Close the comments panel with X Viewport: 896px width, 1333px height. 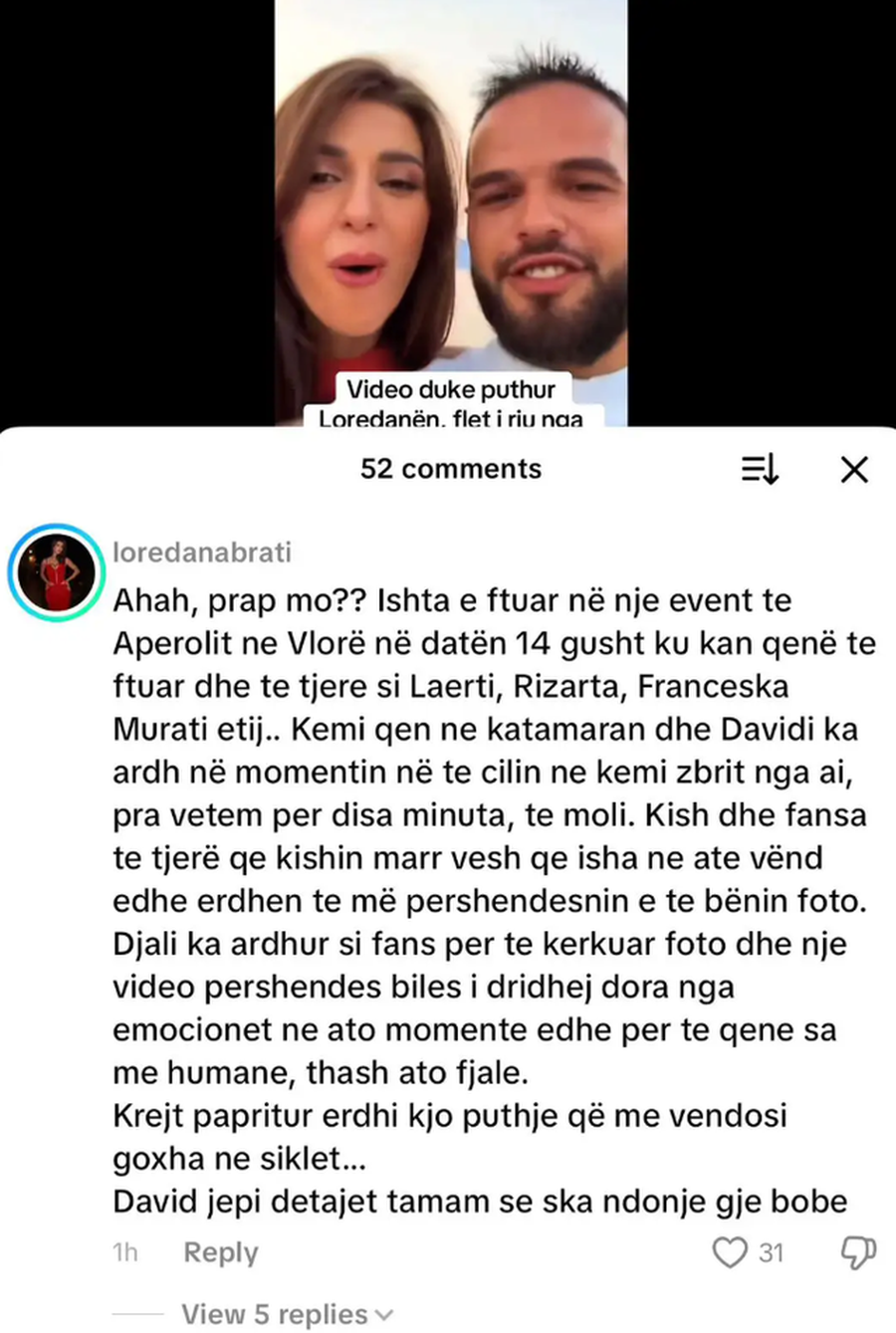[x=854, y=470]
